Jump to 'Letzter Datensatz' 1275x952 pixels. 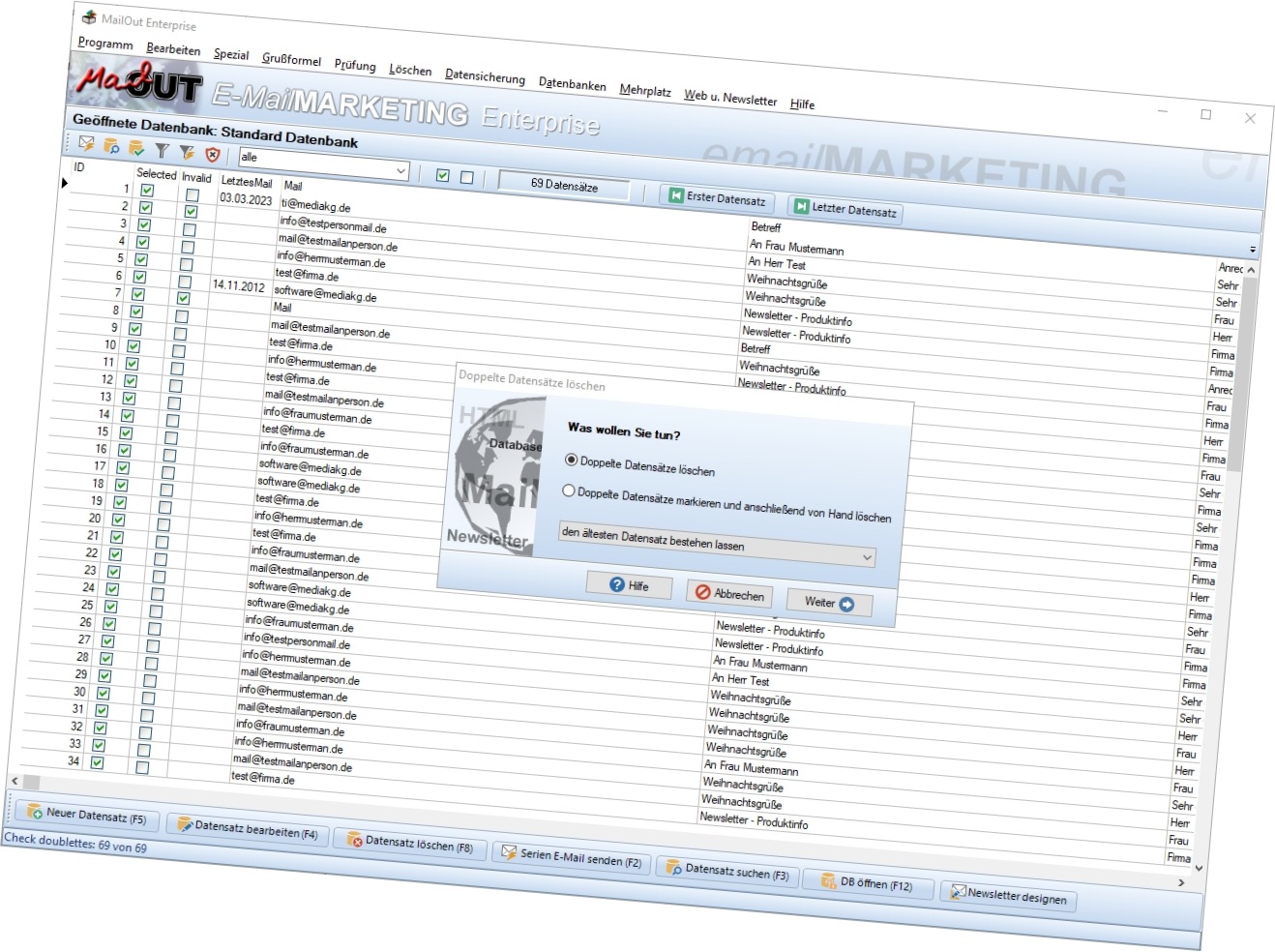[845, 208]
